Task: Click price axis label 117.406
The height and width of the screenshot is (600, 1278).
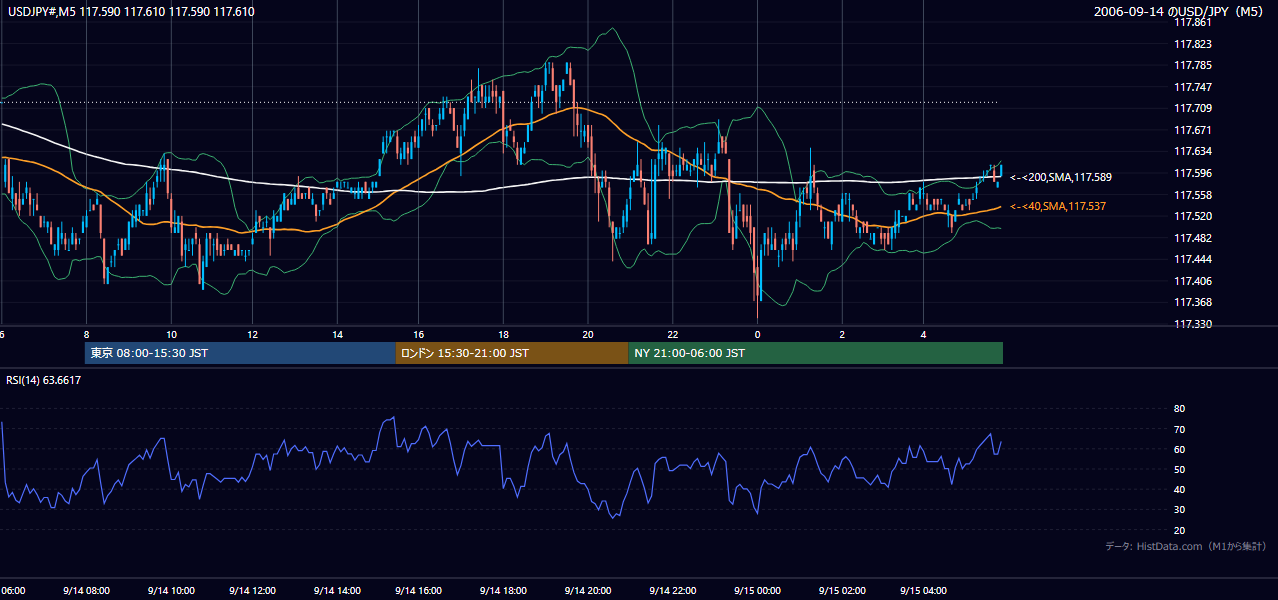Action: 1192,281
